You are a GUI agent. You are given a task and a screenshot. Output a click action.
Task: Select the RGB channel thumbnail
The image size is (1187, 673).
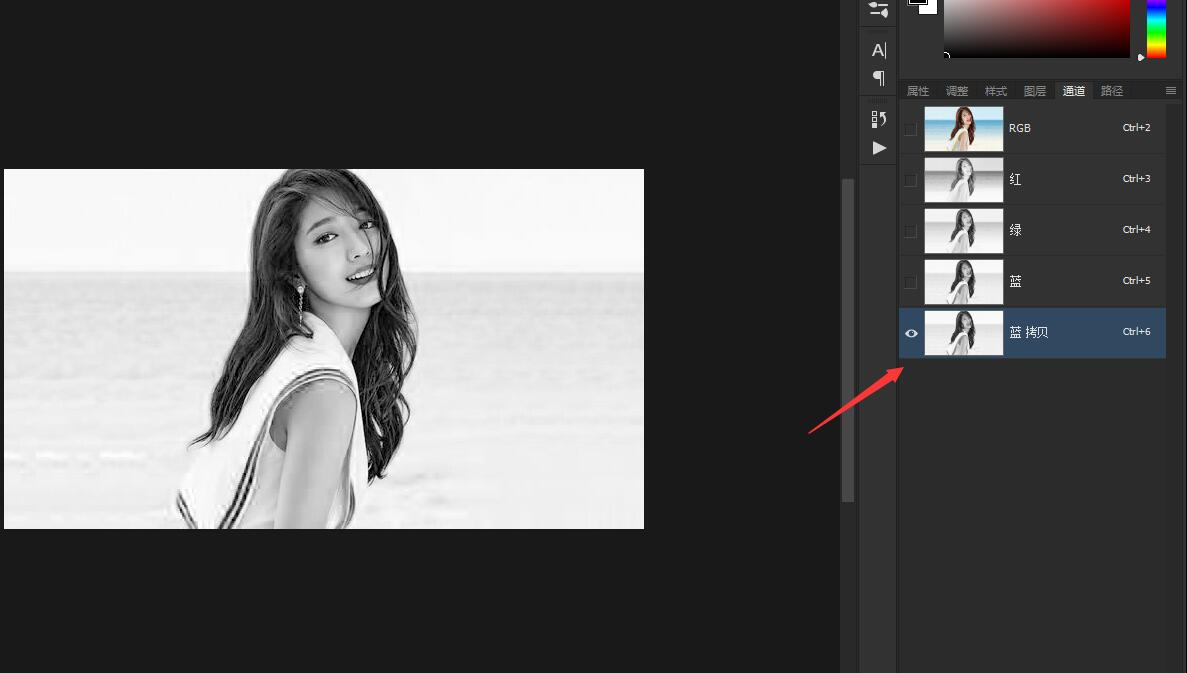[x=964, y=129]
